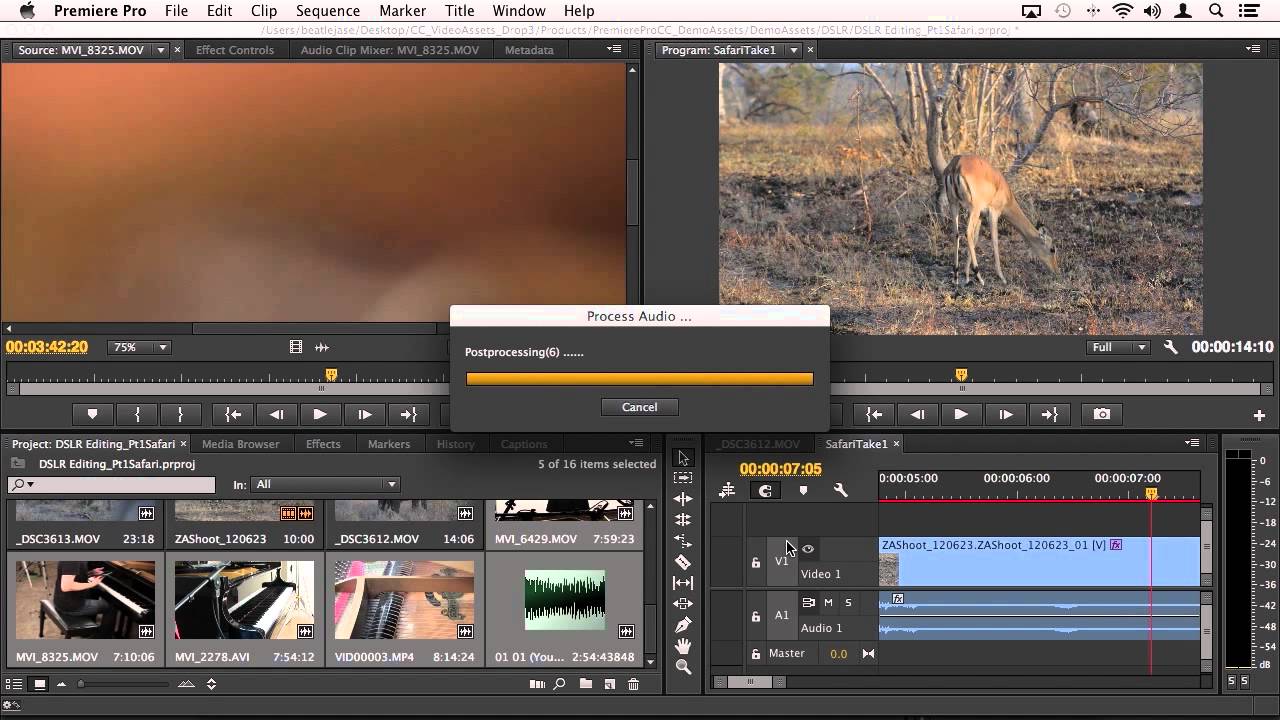Click Drag Audio Only waveform icon
The image size is (1280, 720).
[x=322, y=347]
